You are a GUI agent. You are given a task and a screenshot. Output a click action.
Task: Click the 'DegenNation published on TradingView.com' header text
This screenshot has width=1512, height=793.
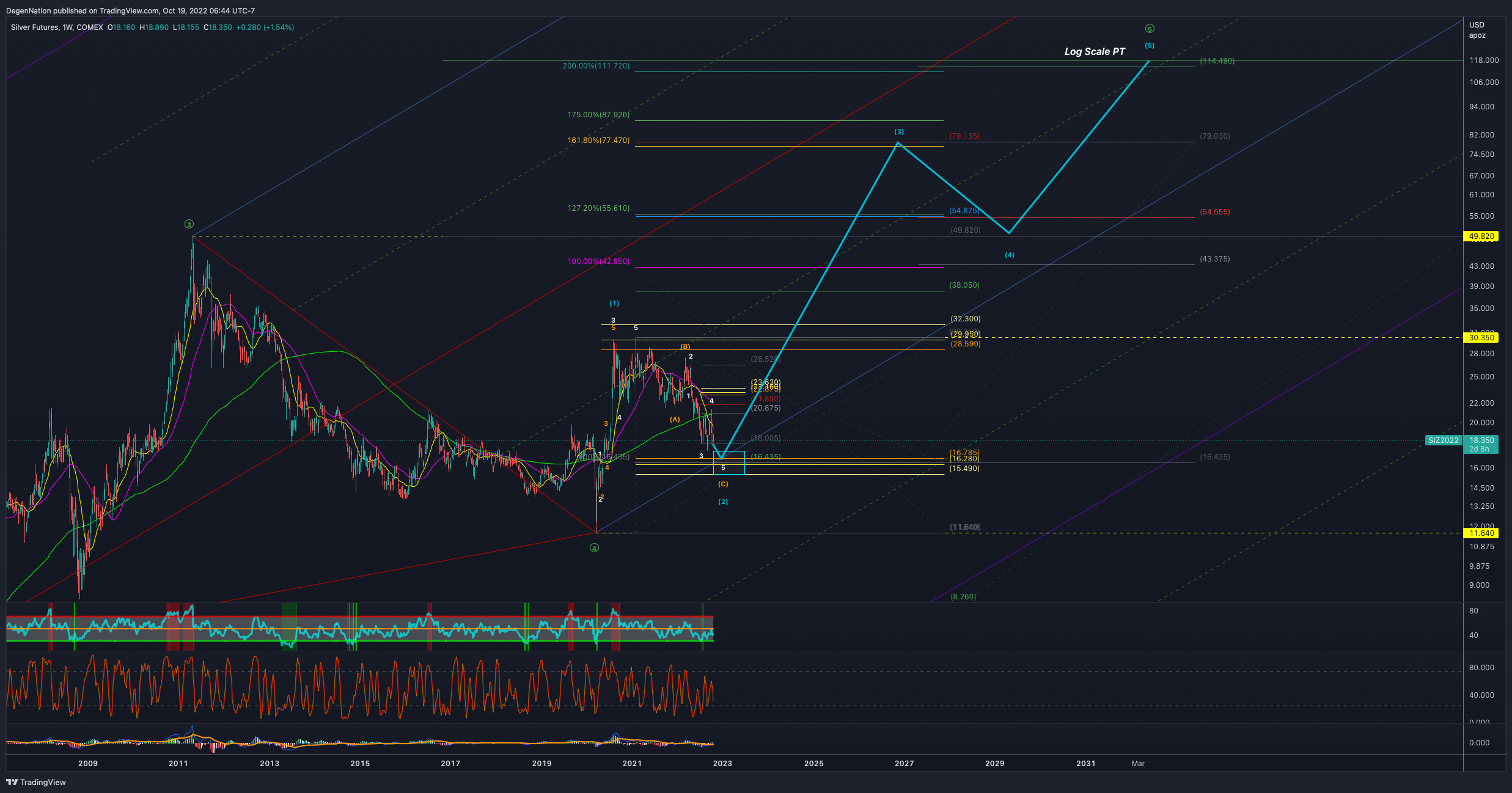click(83, 10)
